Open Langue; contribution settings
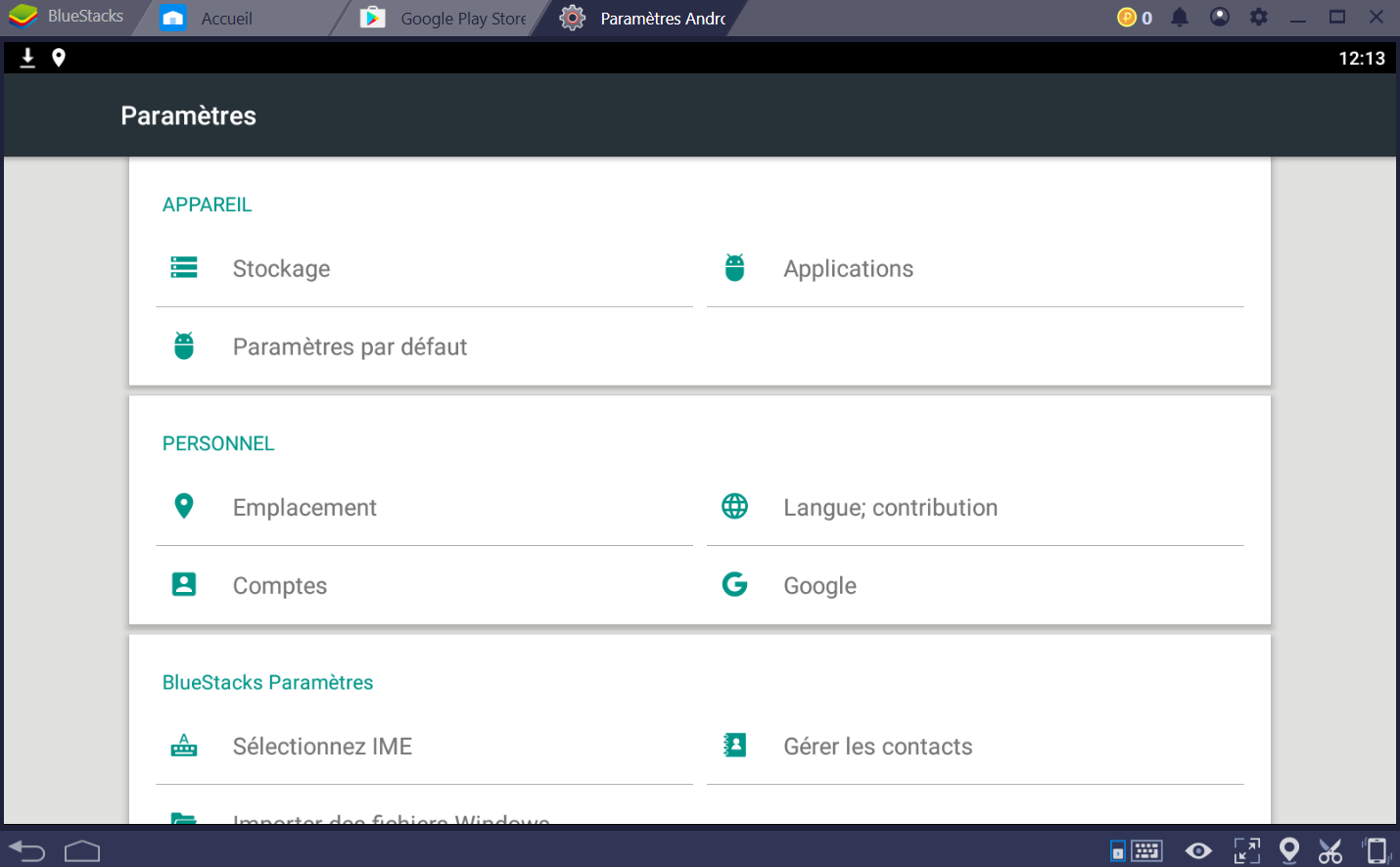Viewport: 1400px width, 867px height. [975, 507]
